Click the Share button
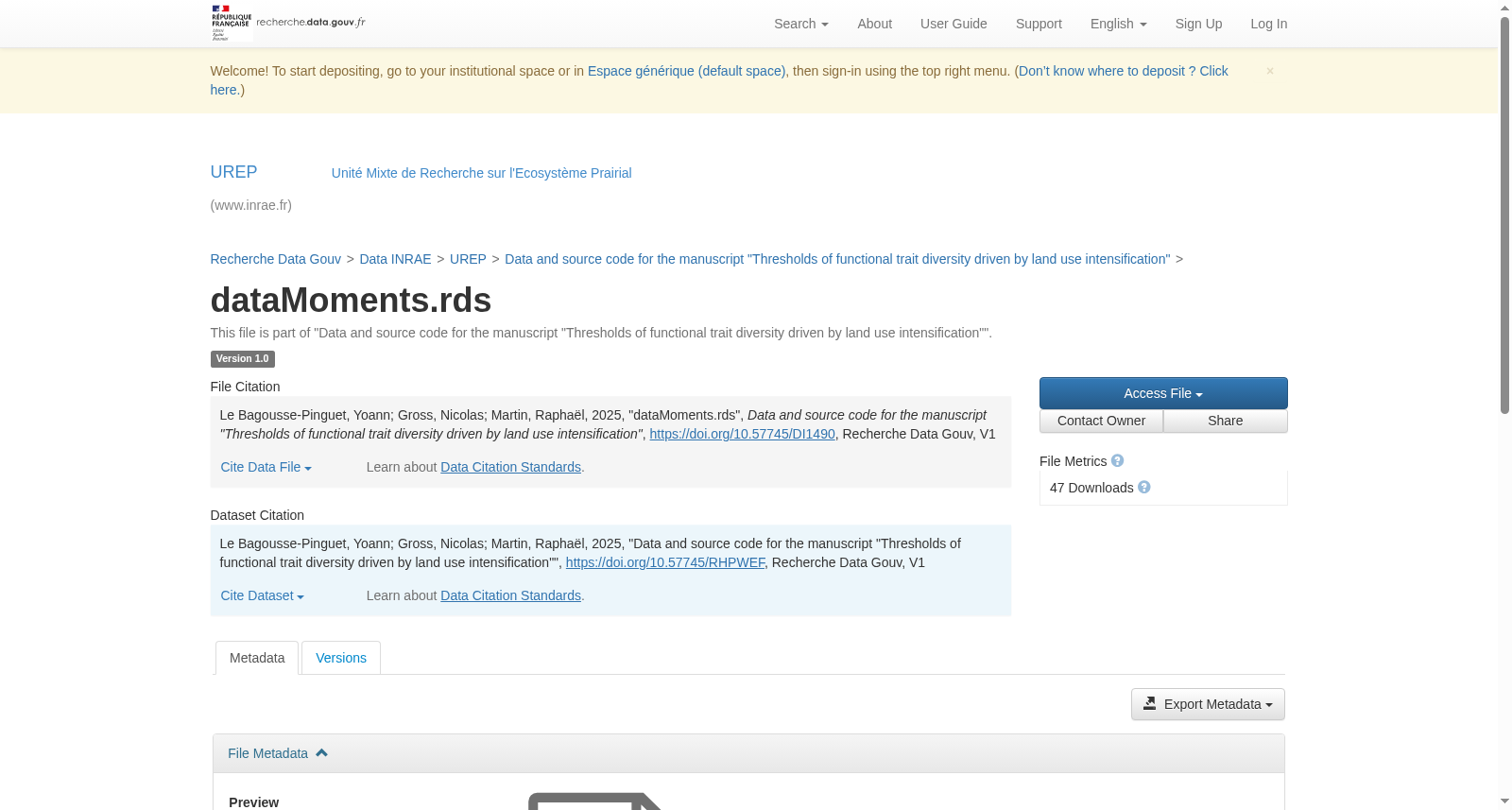1512x810 pixels. click(1226, 421)
